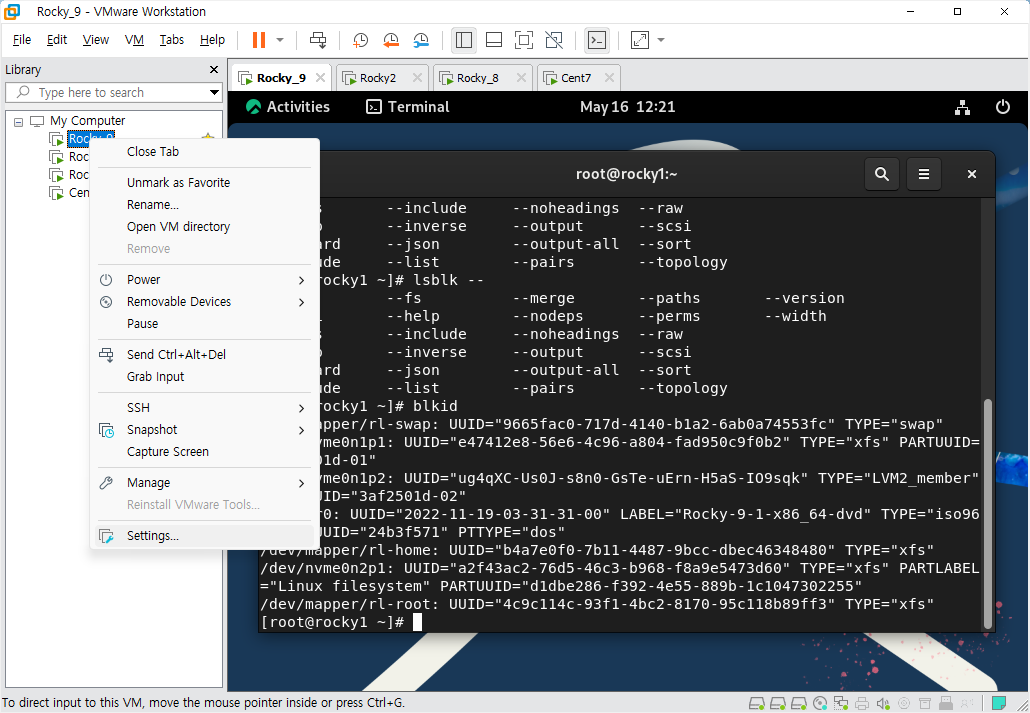Close the Rocky_9 tab
Screen dimensions: 1030x713
pyautogui.click(x=320, y=78)
